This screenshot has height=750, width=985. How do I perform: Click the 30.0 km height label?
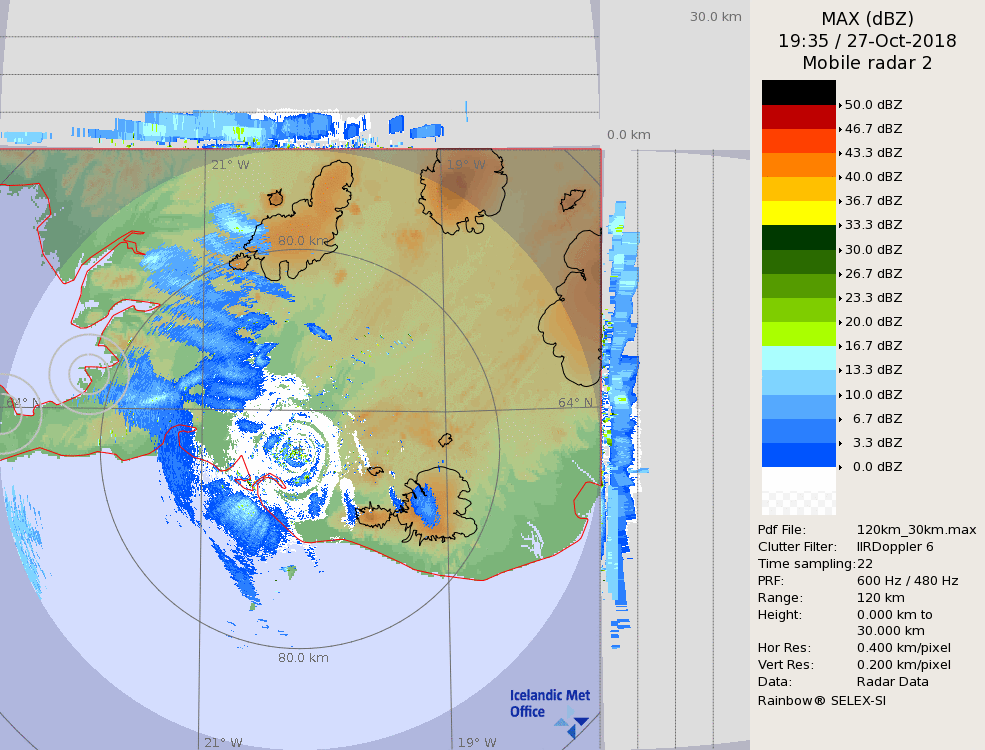pos(715,17)
